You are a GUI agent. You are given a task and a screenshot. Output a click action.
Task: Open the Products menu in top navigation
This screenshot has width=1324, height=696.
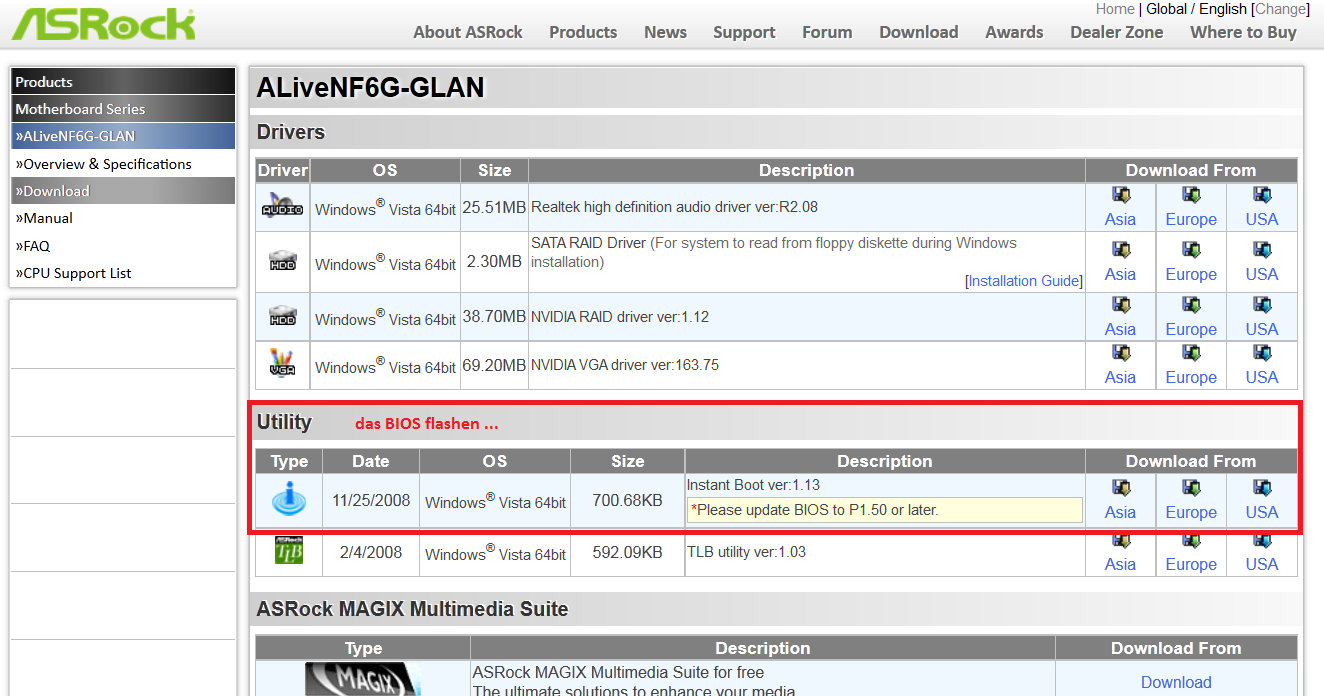583,32
